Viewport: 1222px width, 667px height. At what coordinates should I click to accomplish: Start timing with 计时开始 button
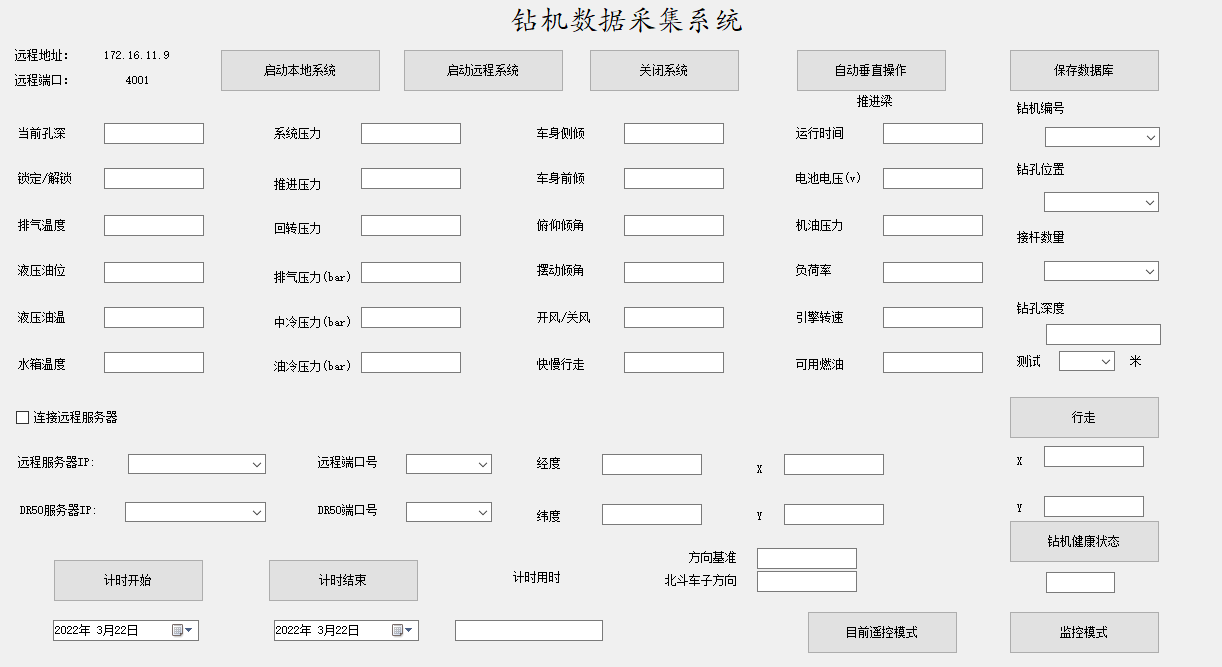click(128, 580)
